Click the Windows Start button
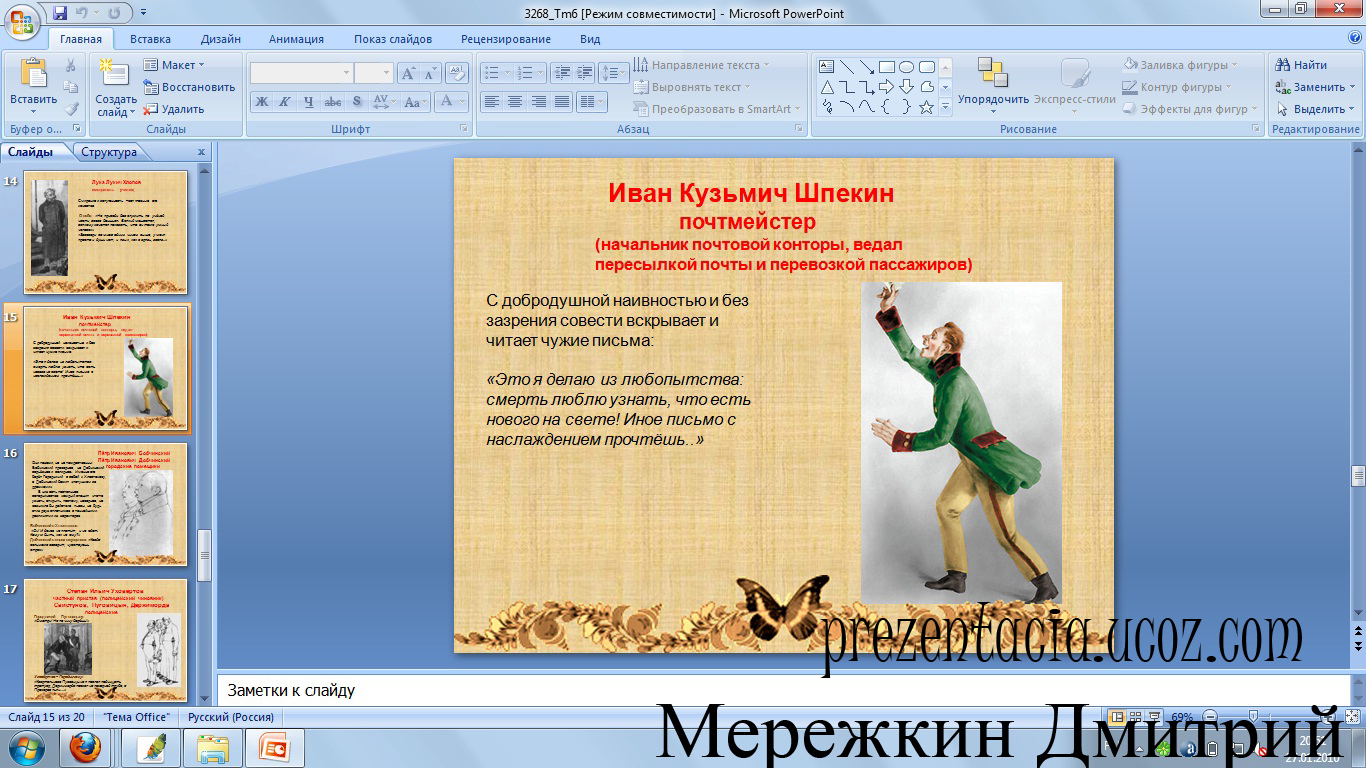This screenshot has width=1366, height=768. (25, 747)
